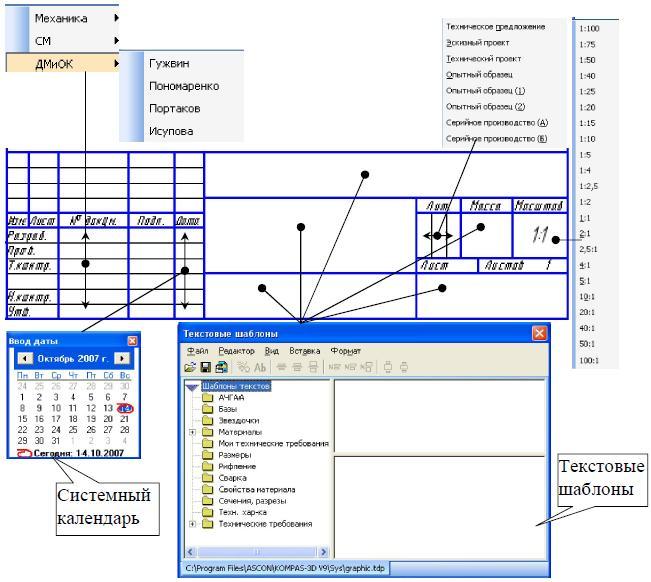
Task: Click the folder icon beside Базы
Action: tap(207, 409)
